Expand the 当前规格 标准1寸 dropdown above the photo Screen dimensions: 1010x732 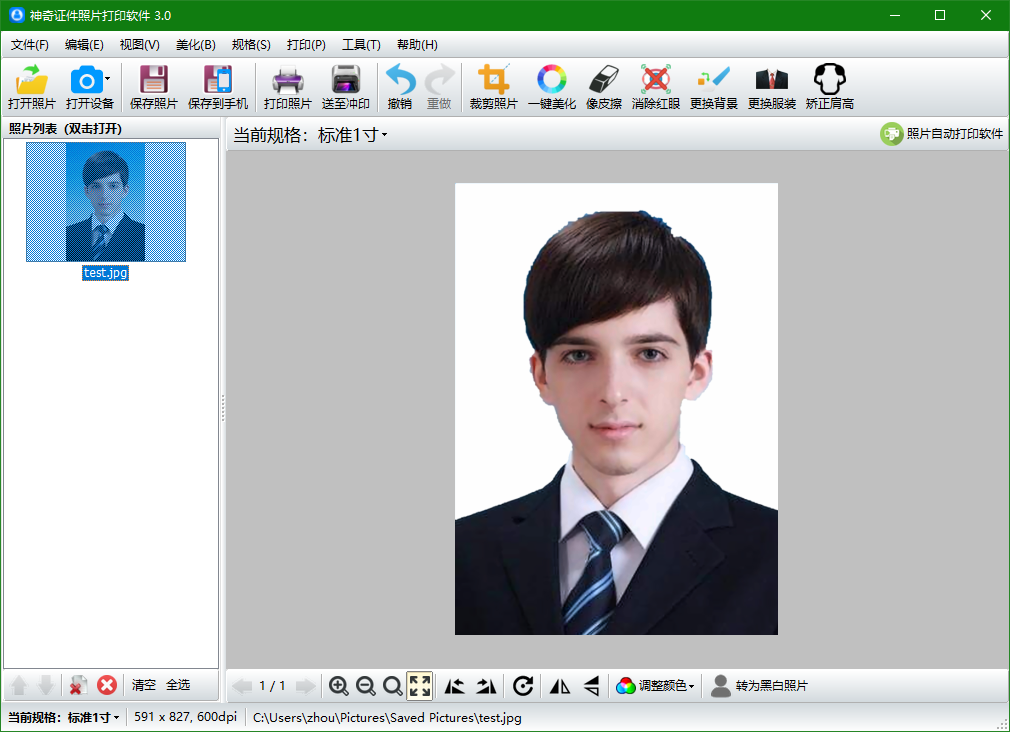click(352, 135)
